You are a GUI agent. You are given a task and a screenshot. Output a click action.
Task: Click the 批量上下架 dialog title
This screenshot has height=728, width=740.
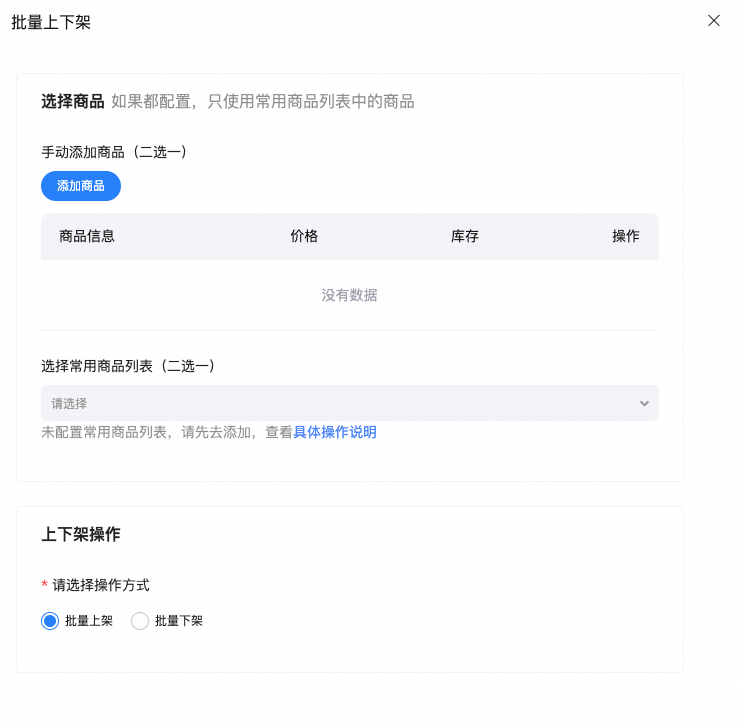click(51, 22)
